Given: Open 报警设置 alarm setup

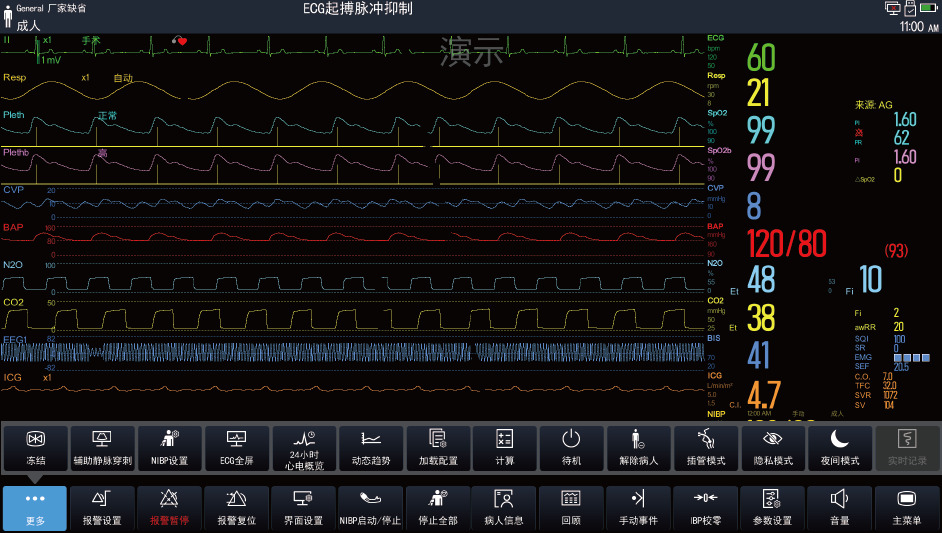Looking at the screenshot, I should pyautogui.click(x=102, y=508).
